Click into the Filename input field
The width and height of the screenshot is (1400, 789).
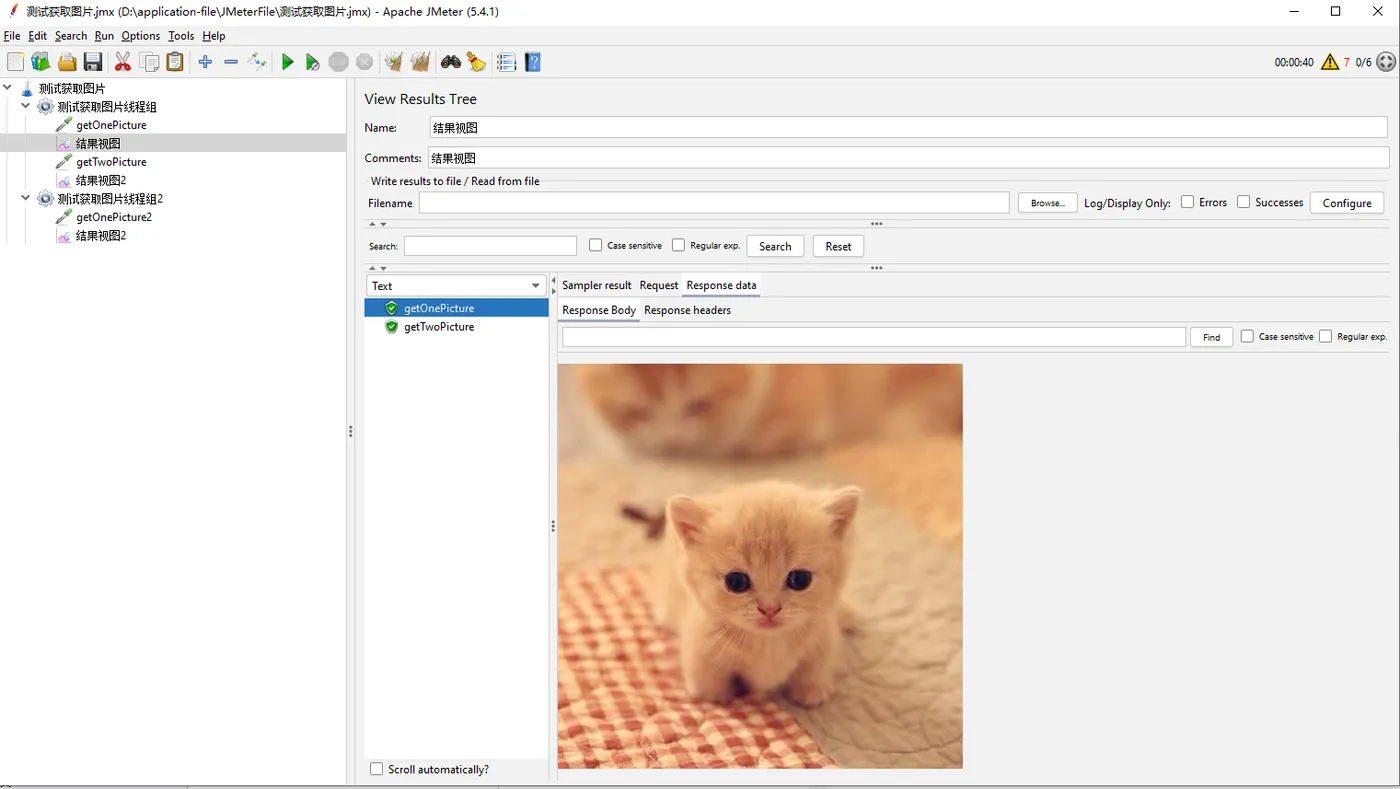(714, 203)
